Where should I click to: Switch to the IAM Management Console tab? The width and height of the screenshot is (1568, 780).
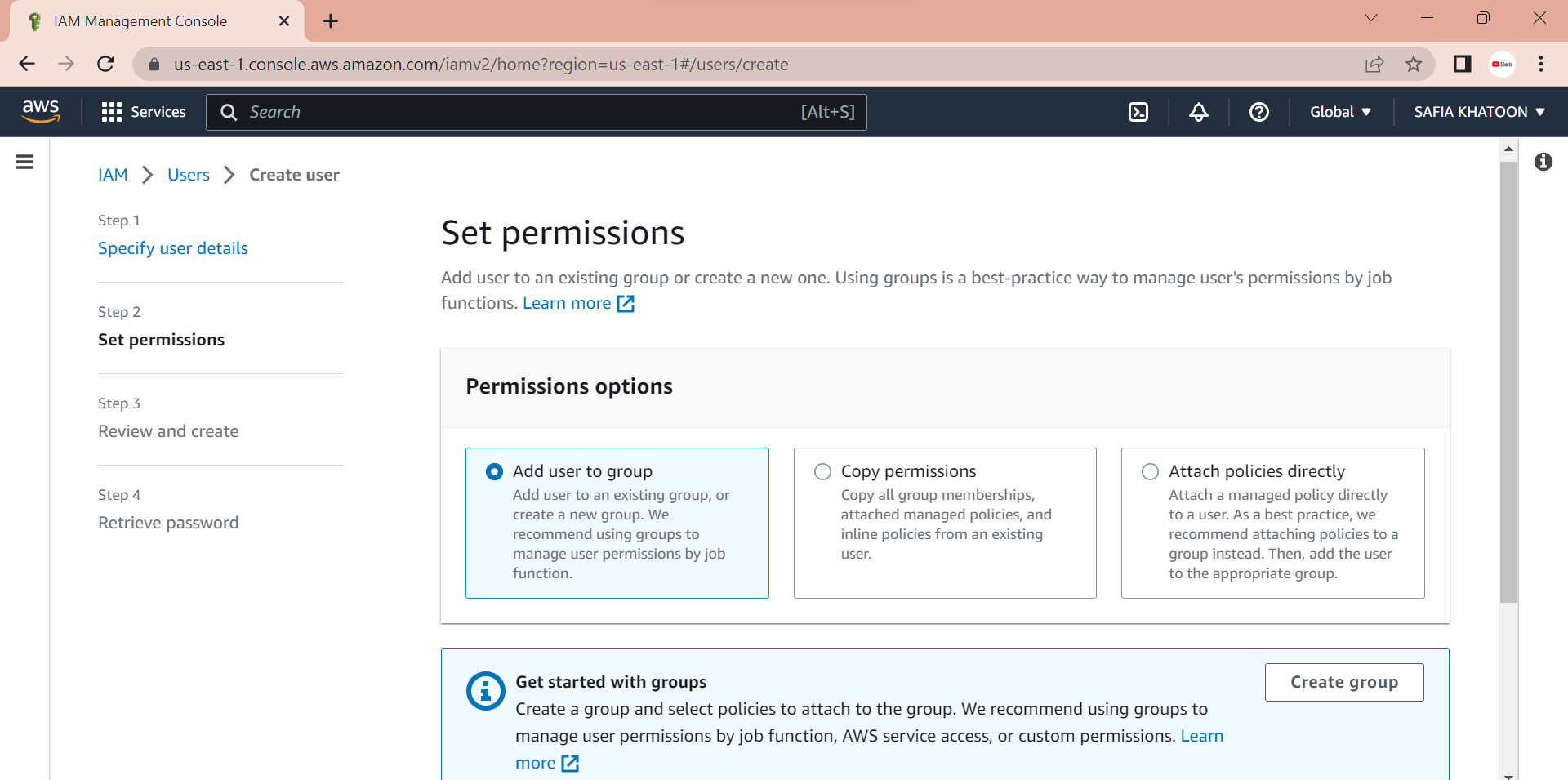tap(157, 21)
